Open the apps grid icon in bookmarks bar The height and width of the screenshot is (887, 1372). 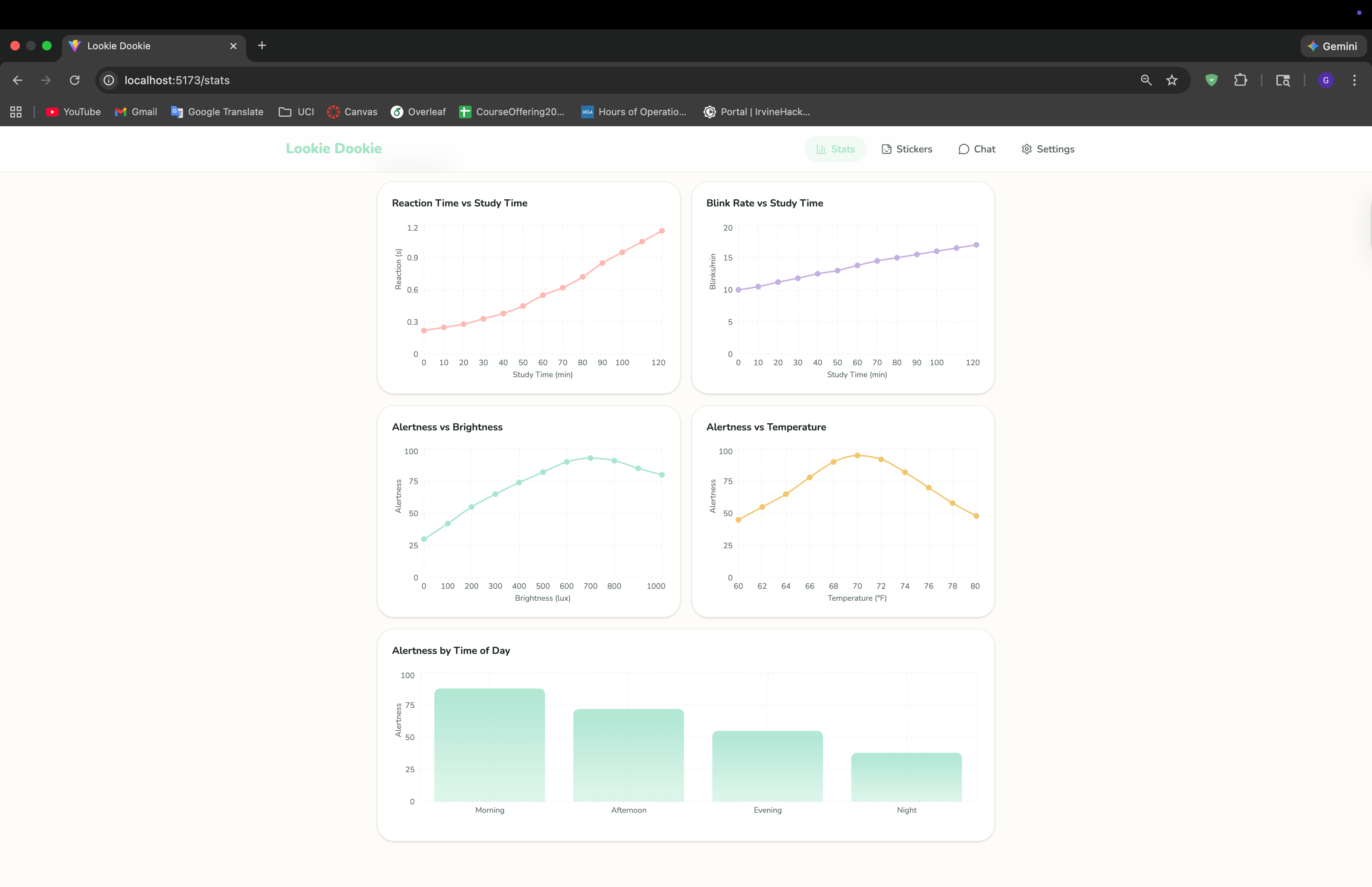tap(16, 112)
